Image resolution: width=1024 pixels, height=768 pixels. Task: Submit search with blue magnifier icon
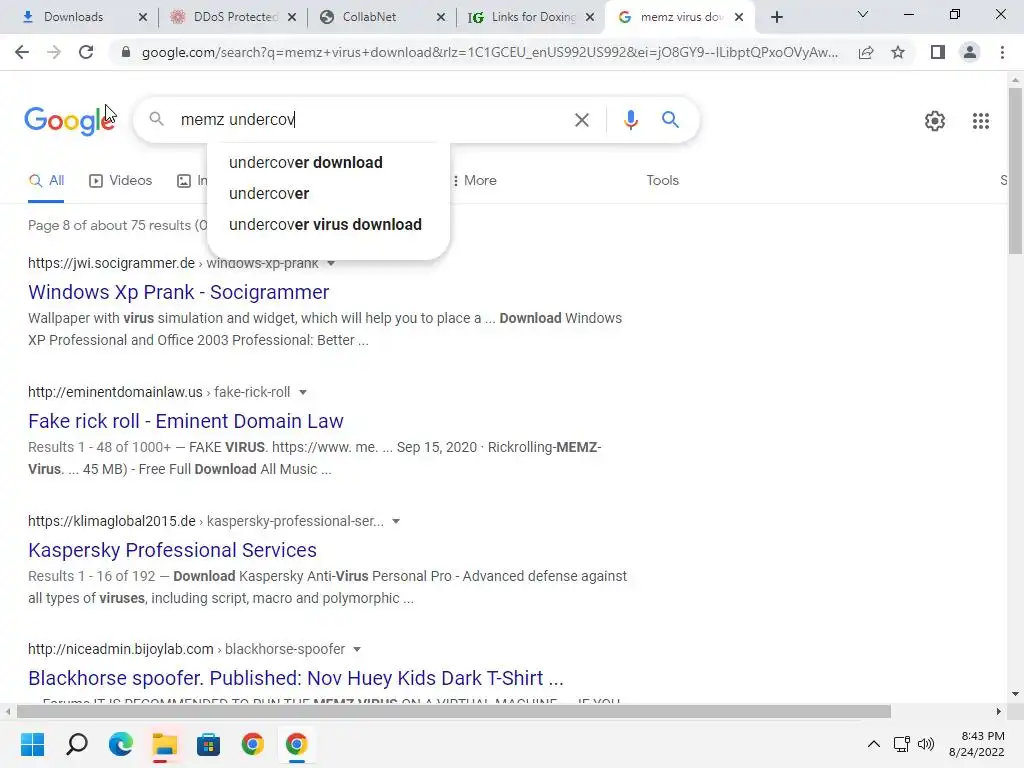coord(670,120)
